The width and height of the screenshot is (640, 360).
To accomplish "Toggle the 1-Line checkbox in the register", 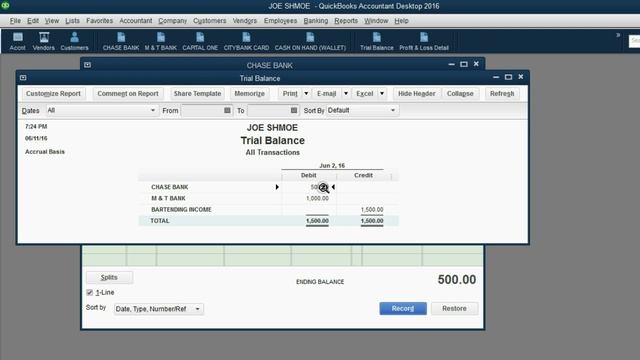I will 90,292.
